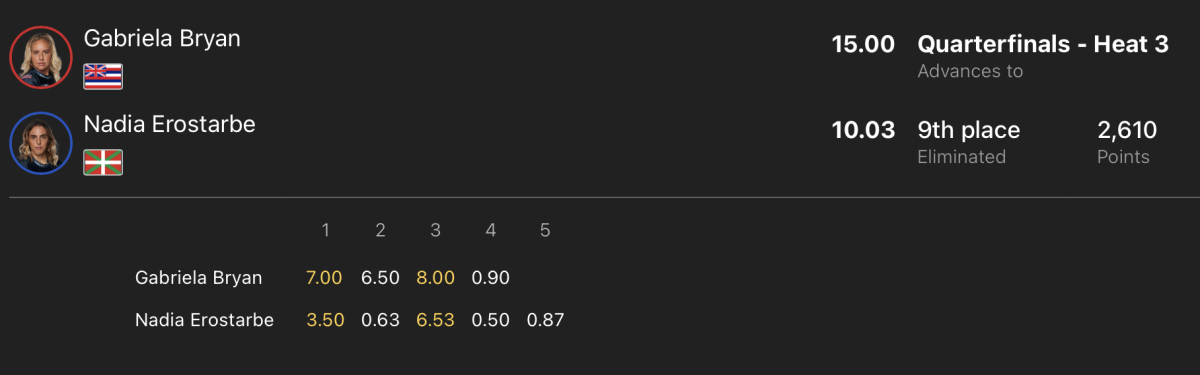
Task: Open Nadia Erostarbe athlete name link
Action: point(169,124)
